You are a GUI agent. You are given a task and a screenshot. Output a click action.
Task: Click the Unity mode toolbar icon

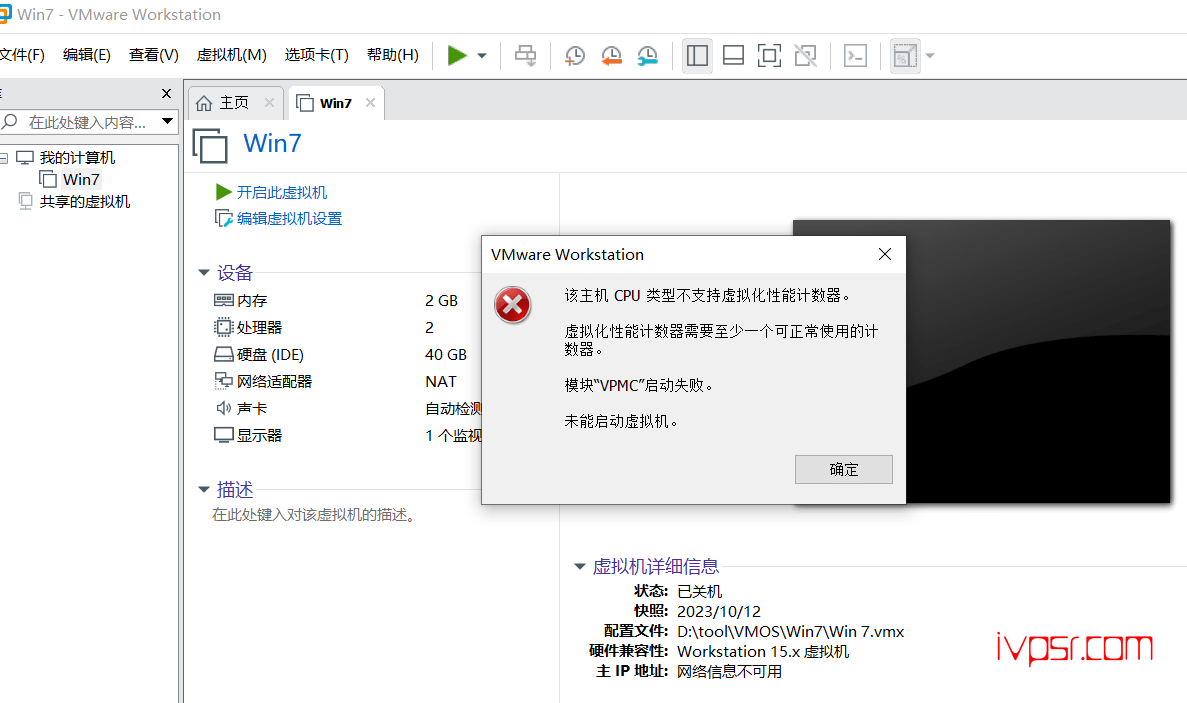pyautogui.click(x=805, y=55)
